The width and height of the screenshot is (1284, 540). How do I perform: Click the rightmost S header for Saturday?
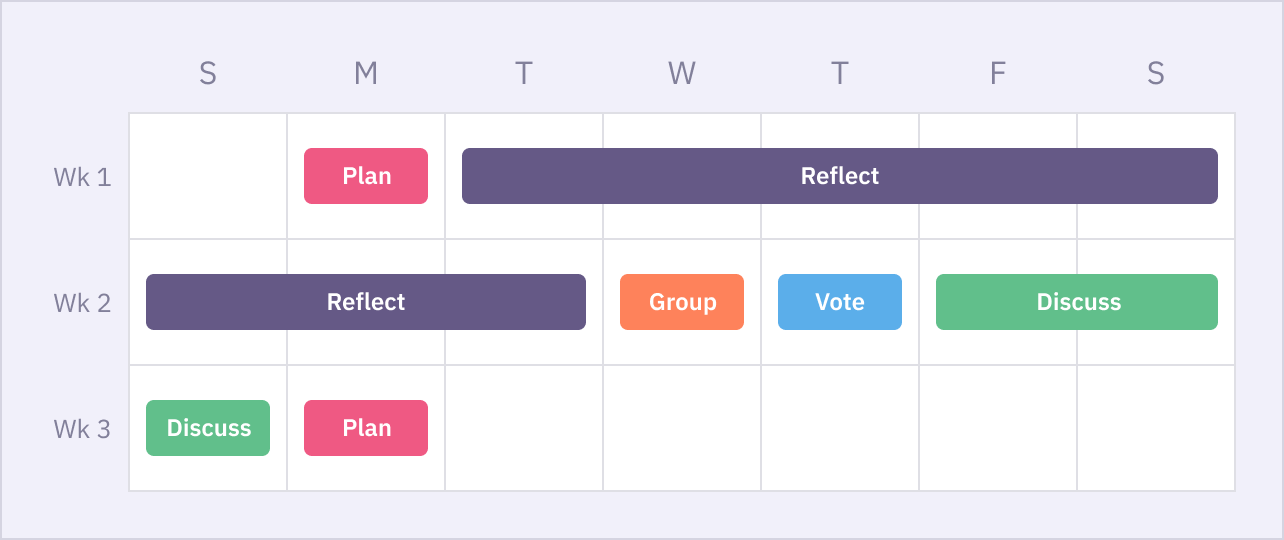(1156, 73)
